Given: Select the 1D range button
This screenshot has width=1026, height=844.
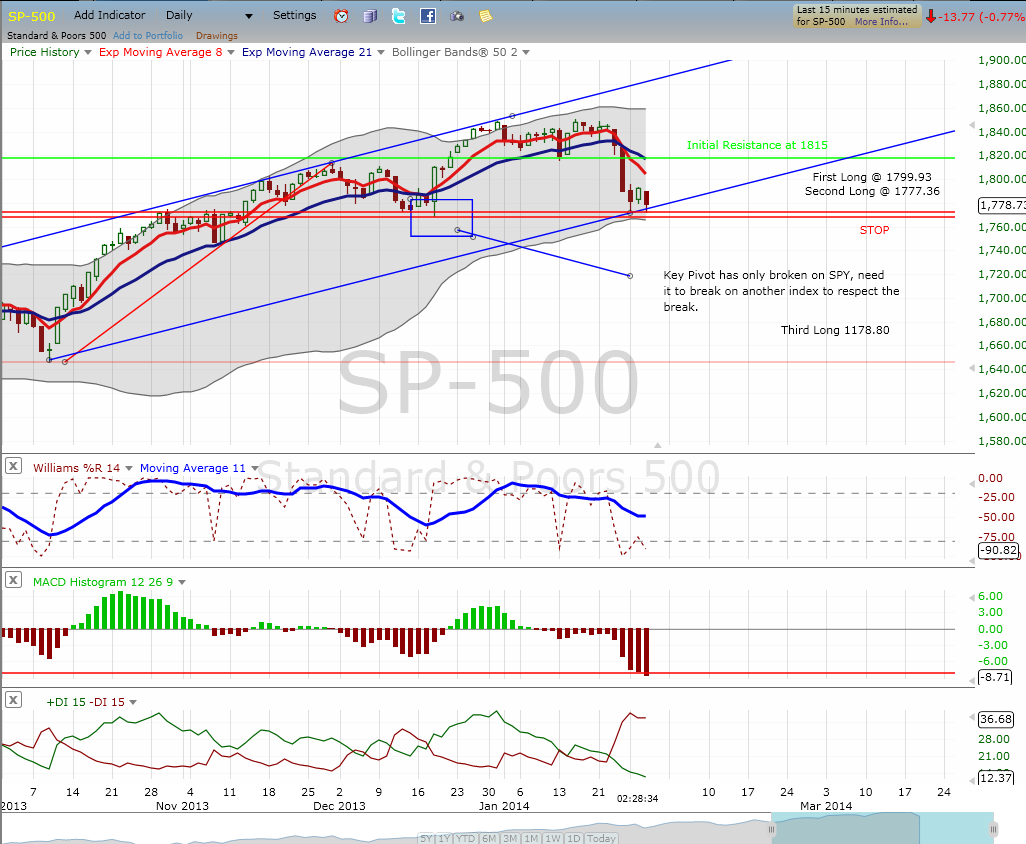Looking at the screenshot, I should [x=574, y=838].
